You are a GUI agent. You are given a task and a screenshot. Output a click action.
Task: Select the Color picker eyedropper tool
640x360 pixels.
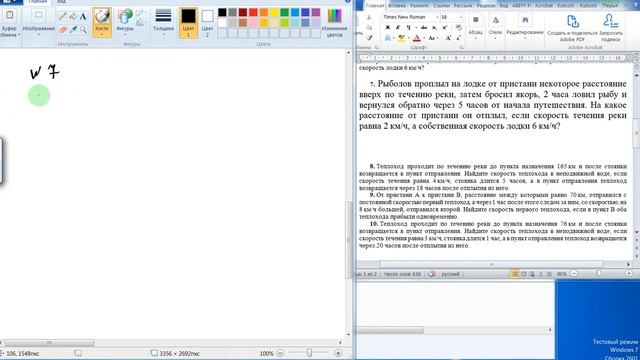coord(73,29)
